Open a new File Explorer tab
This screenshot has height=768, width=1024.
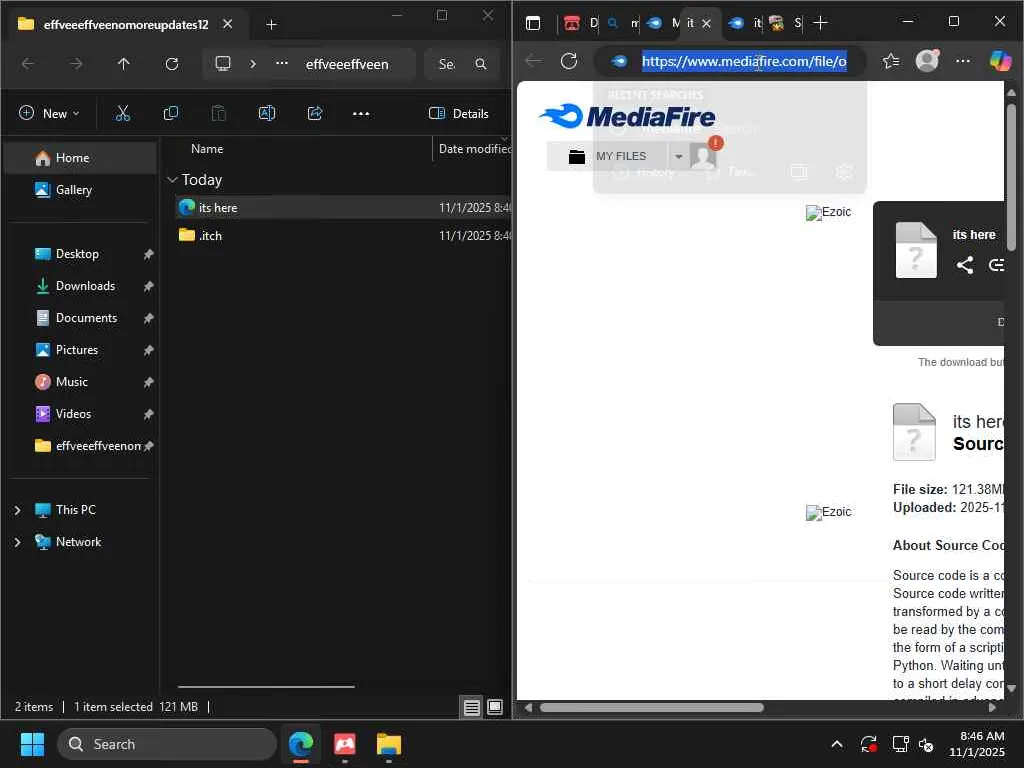272,25
